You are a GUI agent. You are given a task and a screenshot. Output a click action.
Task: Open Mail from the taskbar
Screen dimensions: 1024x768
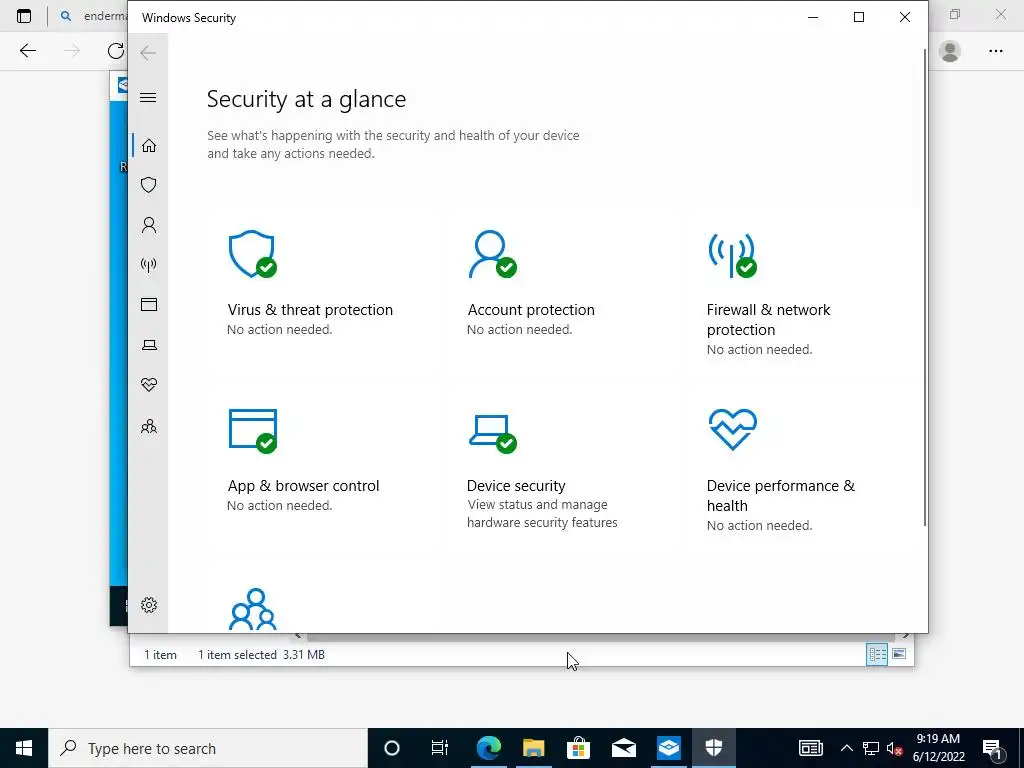(x=624, y=748)
